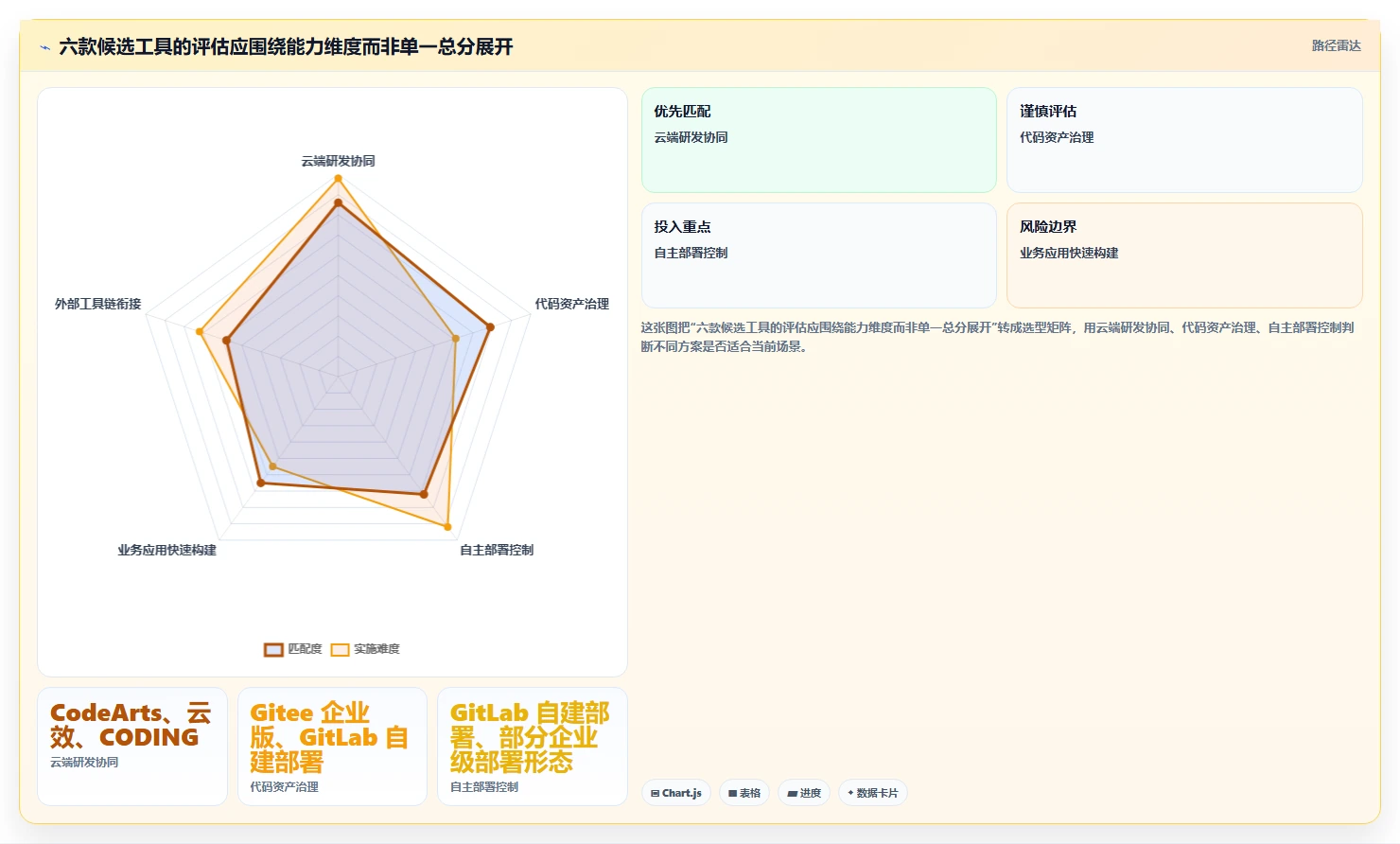The height and width of the screenshot is (844, 1400).
Task: Click the orange data point at 云端研发协同 peak
Action: pos(338,178)
